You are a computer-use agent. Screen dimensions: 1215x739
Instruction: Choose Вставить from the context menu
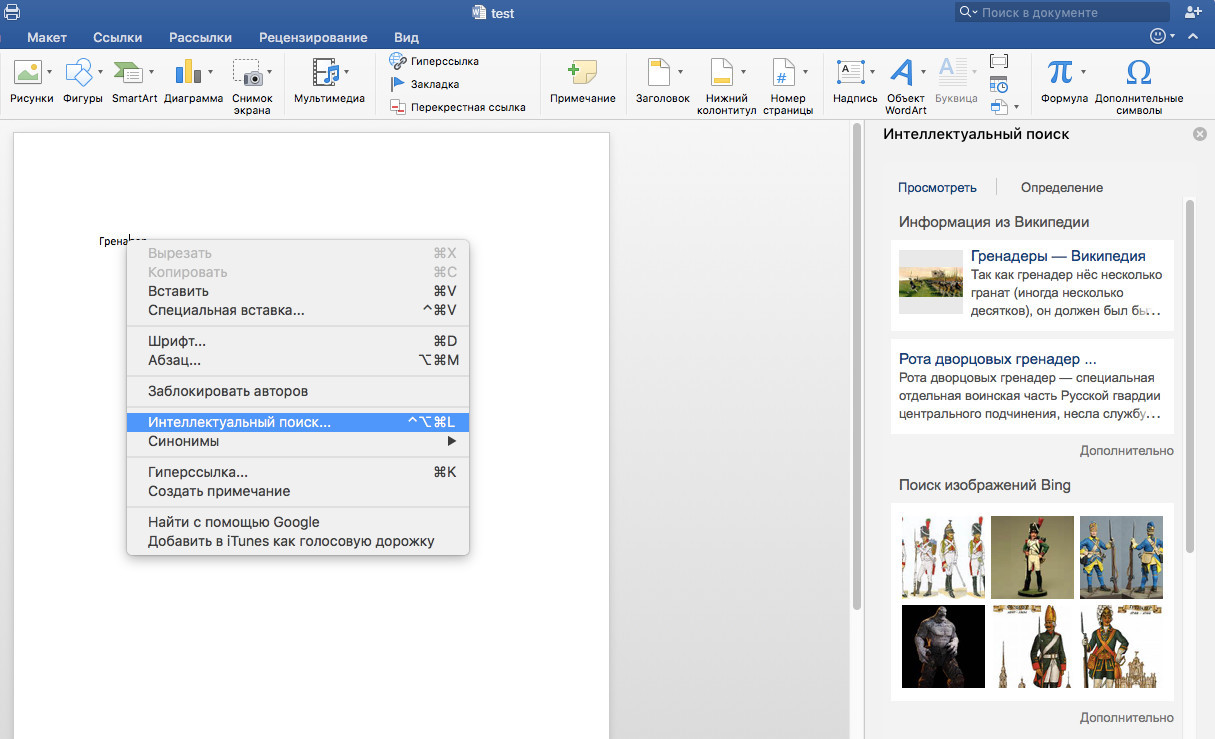click(x=178, y=291)
